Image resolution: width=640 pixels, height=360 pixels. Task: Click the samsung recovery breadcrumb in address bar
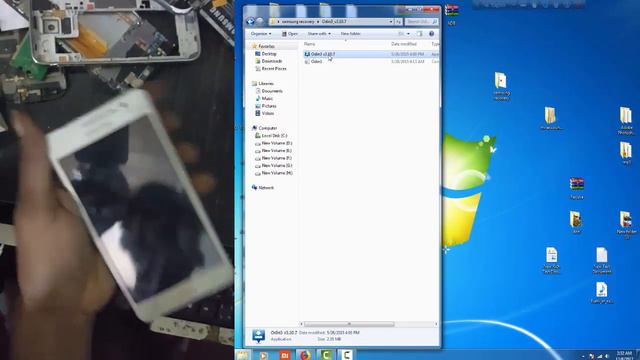[x=298, y=22]
